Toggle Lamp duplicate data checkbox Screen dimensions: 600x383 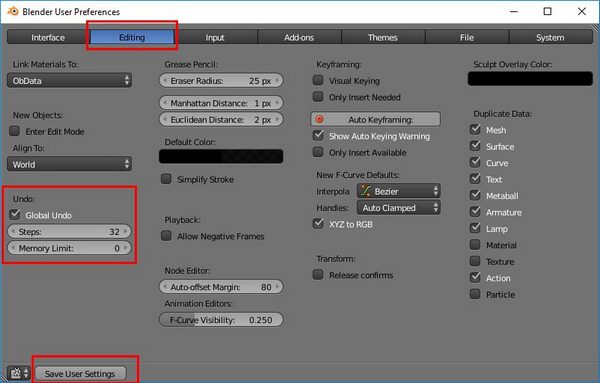(475, 228)
